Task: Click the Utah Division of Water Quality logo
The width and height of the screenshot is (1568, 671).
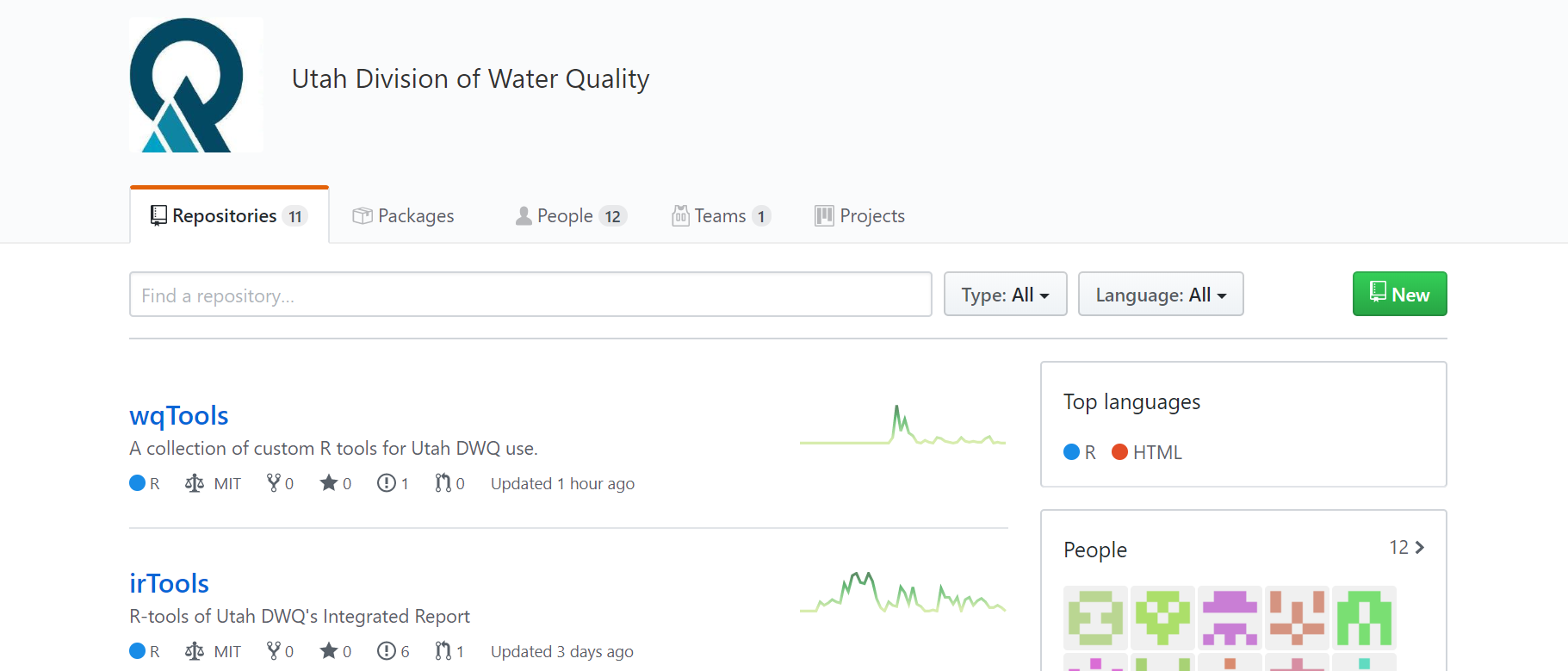Action: coord(196,85)
